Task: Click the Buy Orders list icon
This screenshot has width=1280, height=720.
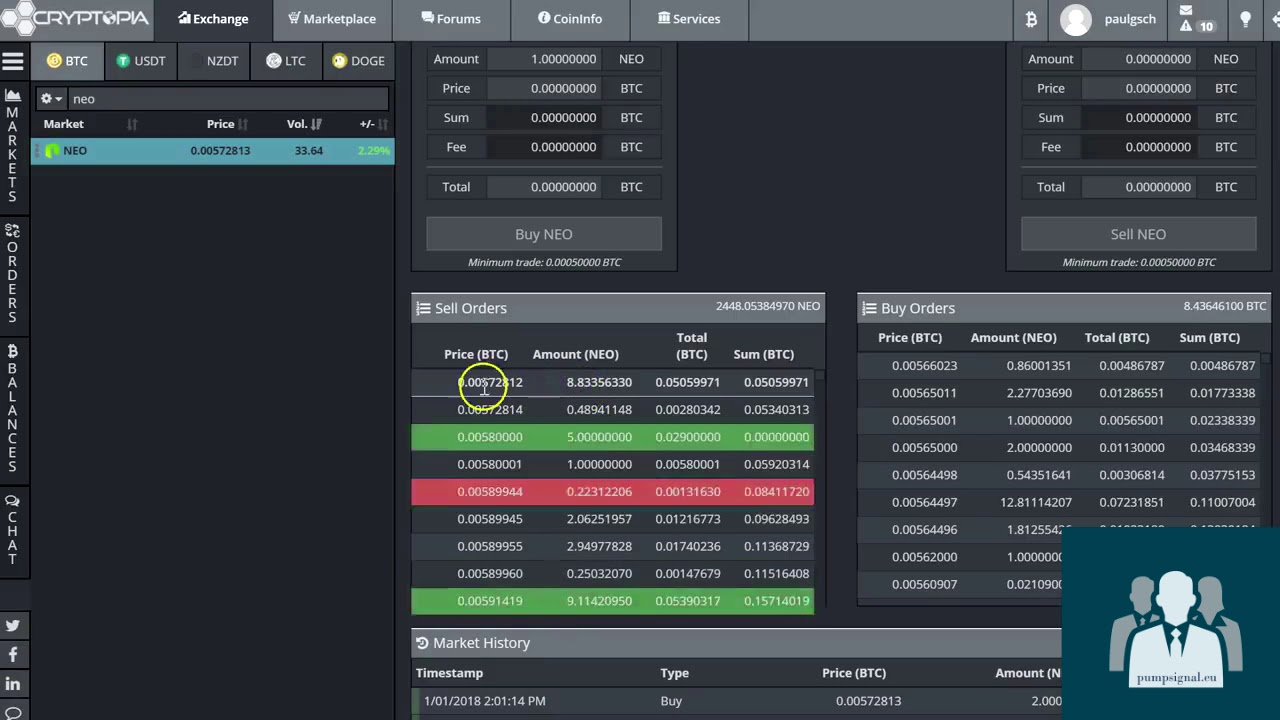Action: point(869,309)
